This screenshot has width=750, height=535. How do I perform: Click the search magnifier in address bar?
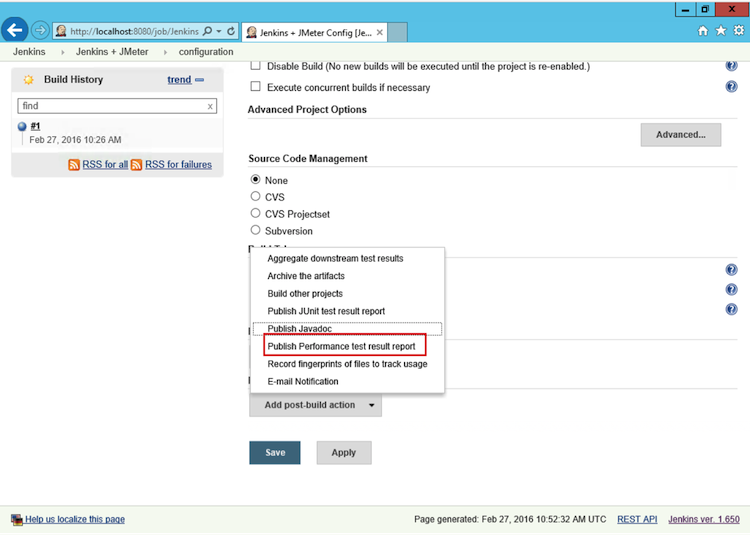(208, 31)
